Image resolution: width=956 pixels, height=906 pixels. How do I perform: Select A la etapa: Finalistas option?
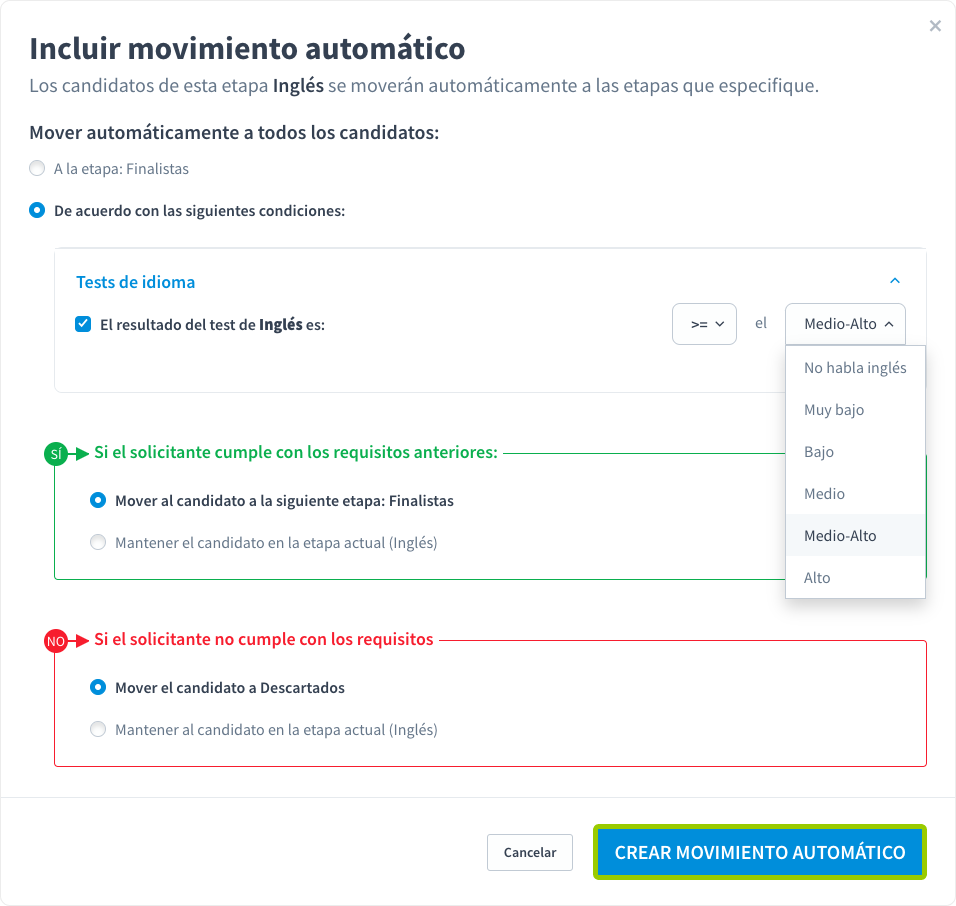tap(37, 168)
